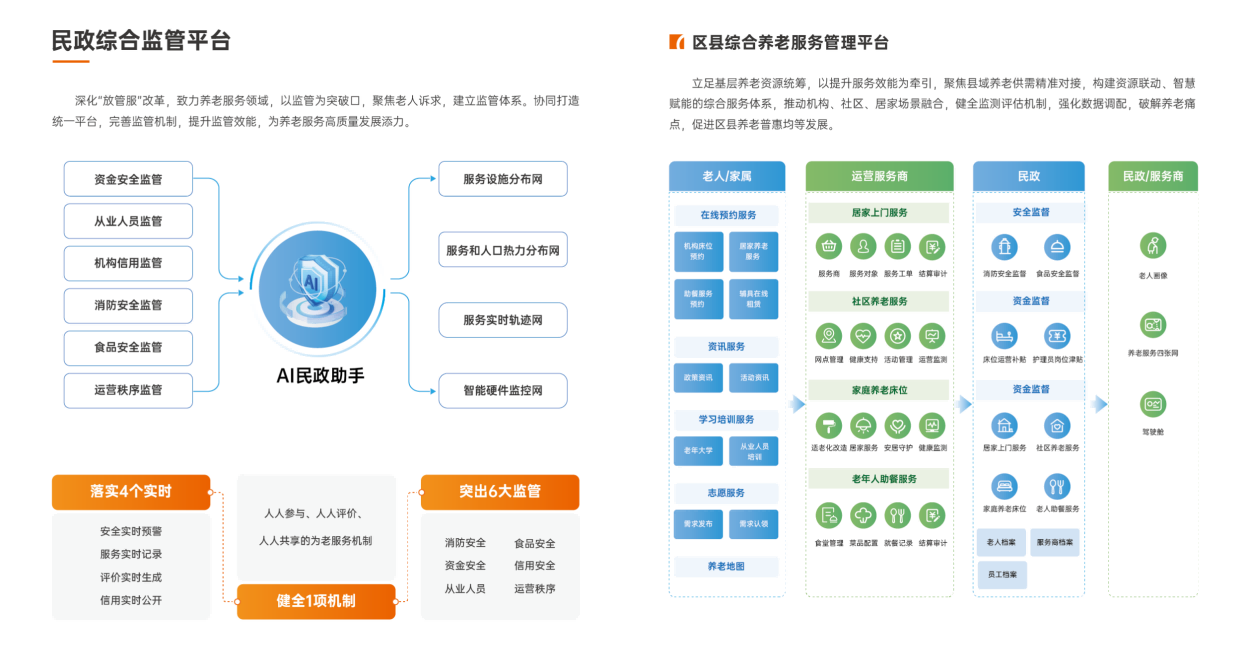The height and width of the screenshot is (652, 1248).
Task: Click the 机构床位预约 blue button
Action: click(x=699, y=251)
